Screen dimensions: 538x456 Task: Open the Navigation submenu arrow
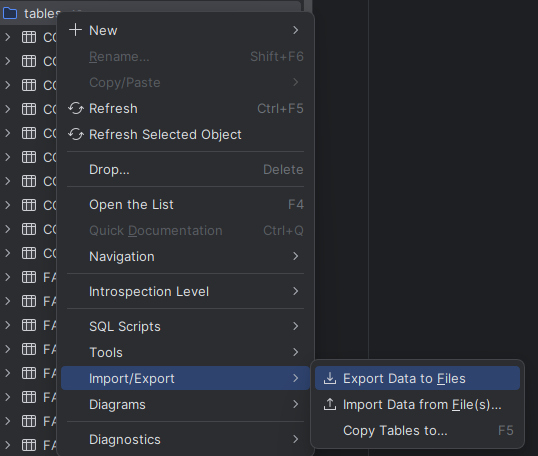295,256
